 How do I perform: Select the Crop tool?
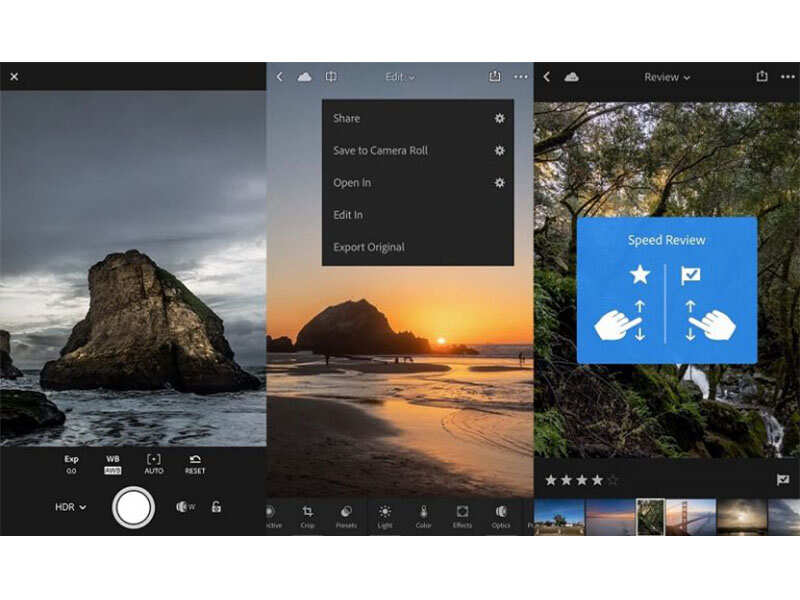pos(308,512)
